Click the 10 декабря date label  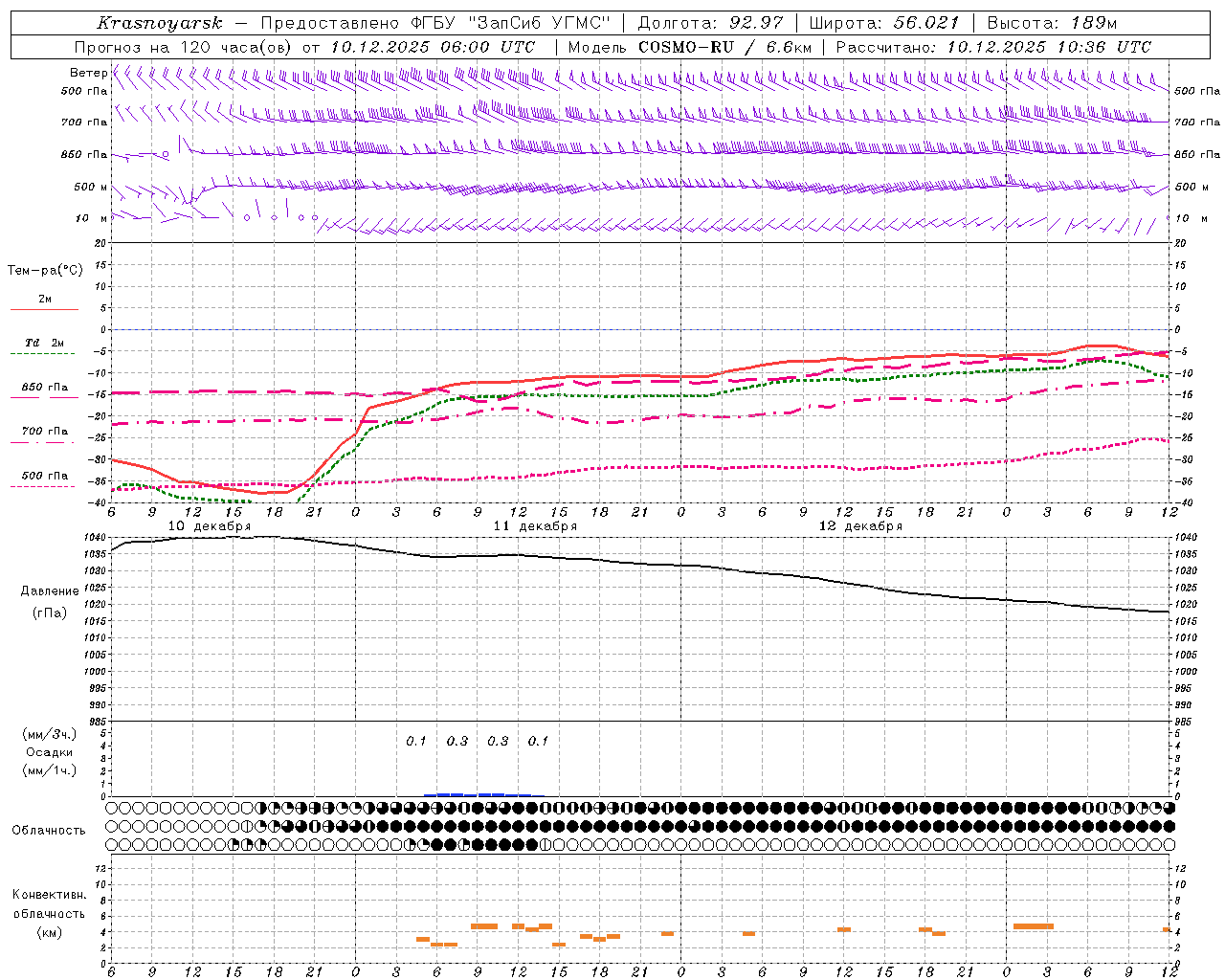210,526
